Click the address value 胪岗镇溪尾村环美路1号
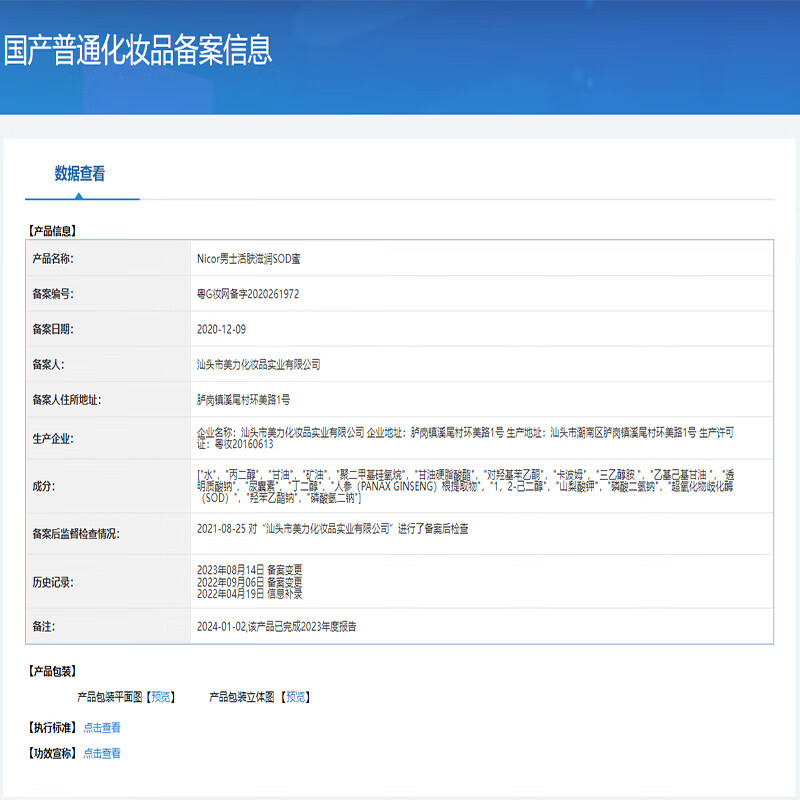800x800 pixels. (243, 400)
